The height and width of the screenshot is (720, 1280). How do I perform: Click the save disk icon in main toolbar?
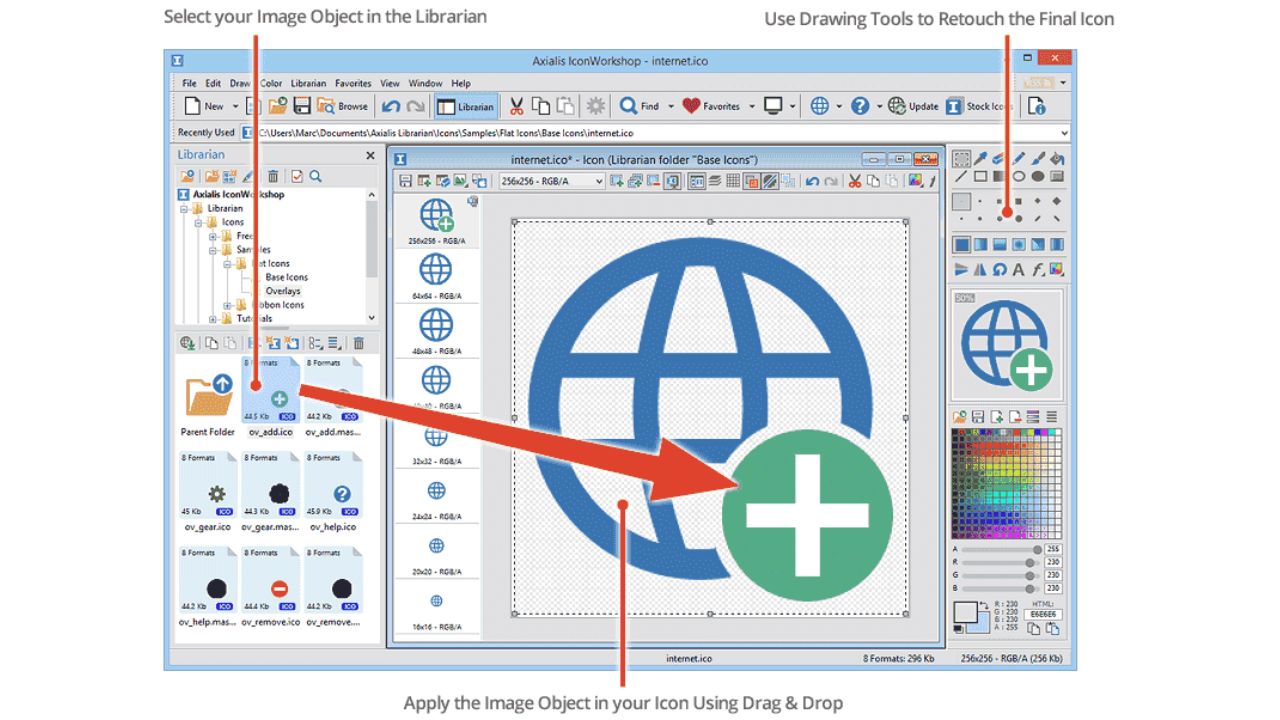pyautogui.click(x=301, y=106)
